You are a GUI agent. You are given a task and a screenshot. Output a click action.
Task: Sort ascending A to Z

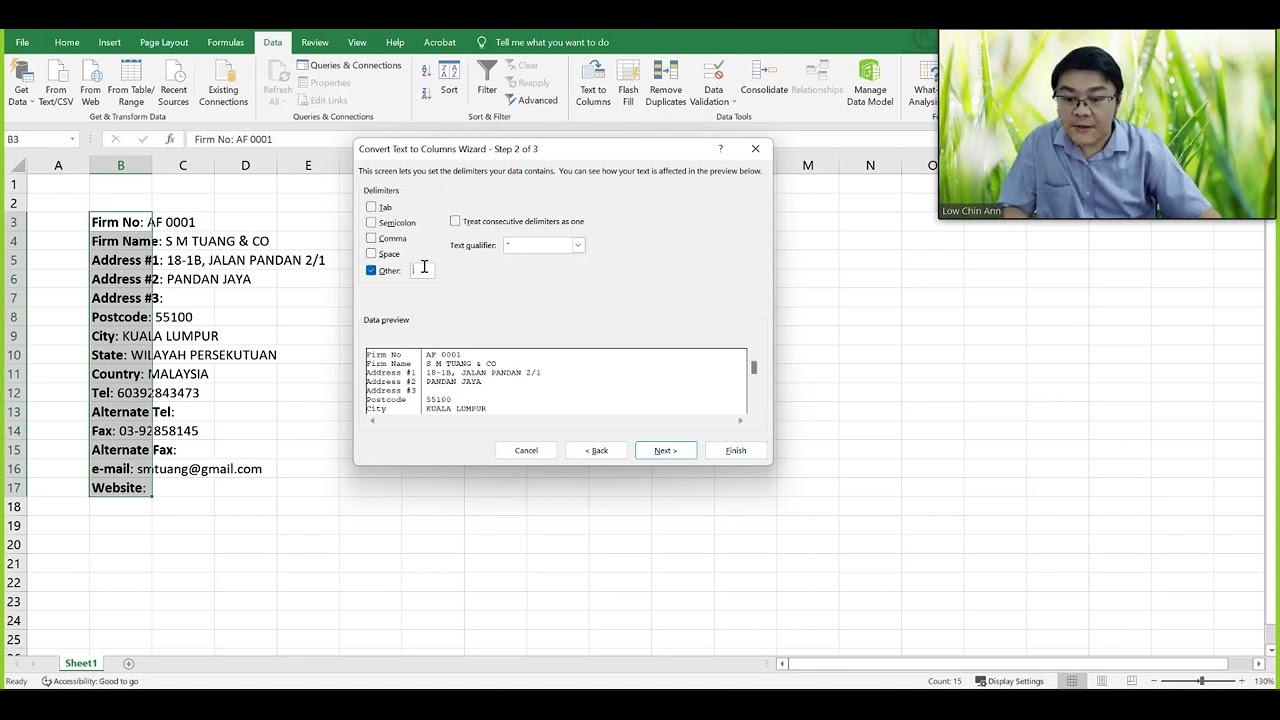[426, 71]
